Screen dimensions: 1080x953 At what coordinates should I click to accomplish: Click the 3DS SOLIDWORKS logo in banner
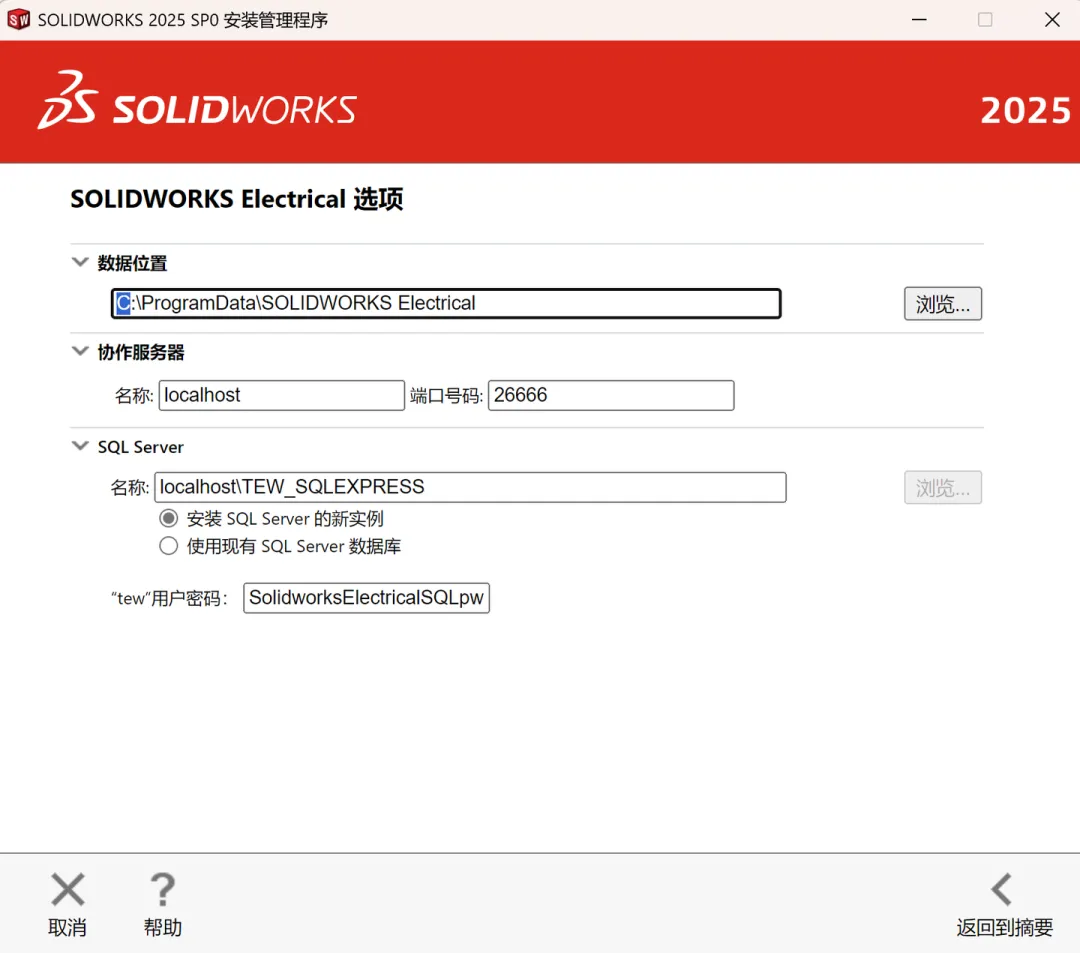[197, 101]
